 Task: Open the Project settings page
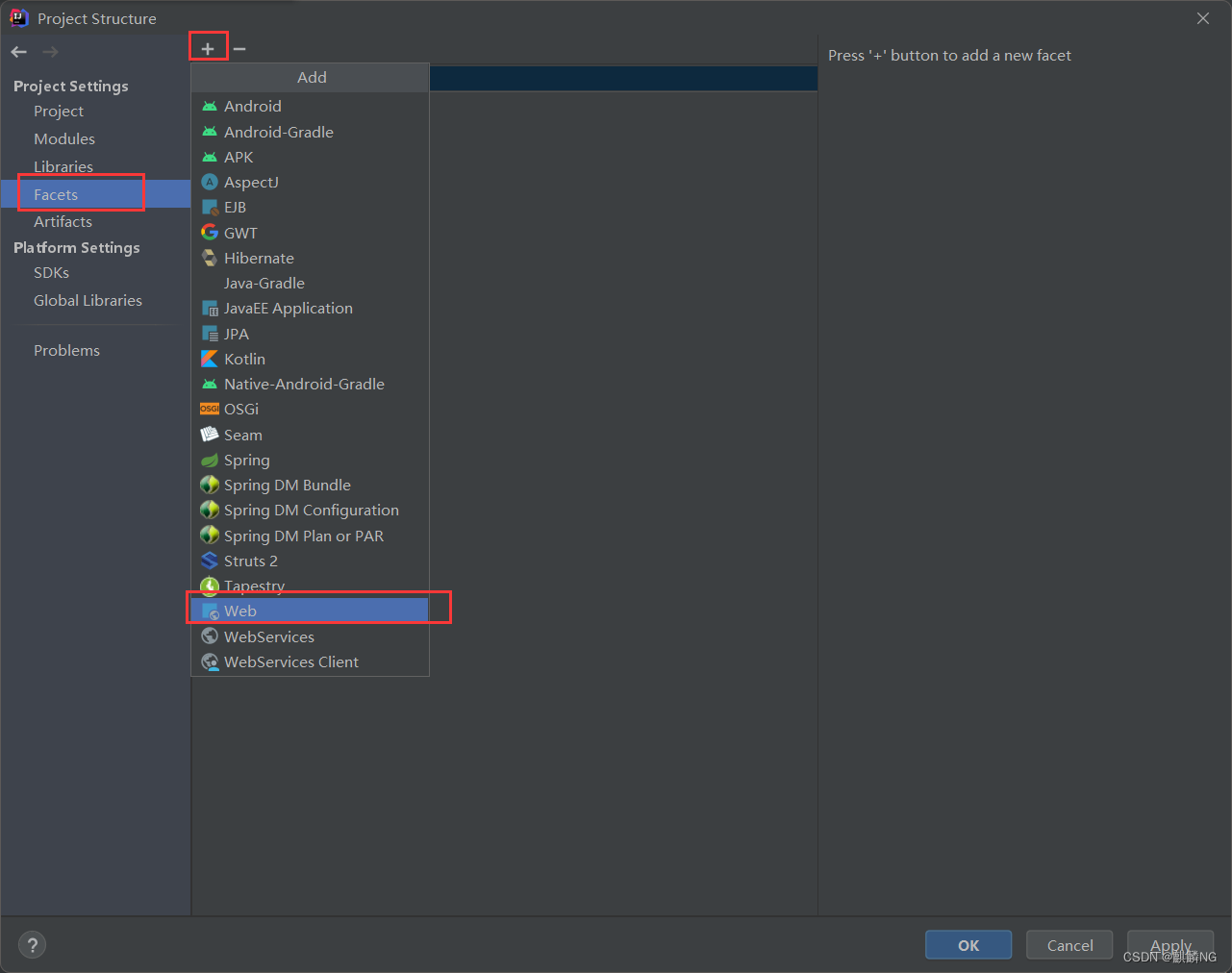point(59,112)
